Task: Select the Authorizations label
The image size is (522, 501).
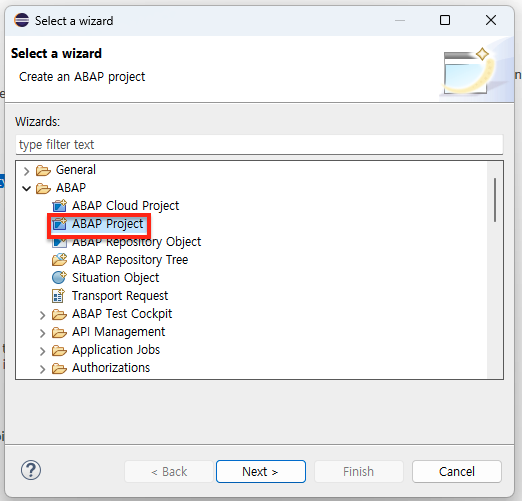Action: point(111,368)
